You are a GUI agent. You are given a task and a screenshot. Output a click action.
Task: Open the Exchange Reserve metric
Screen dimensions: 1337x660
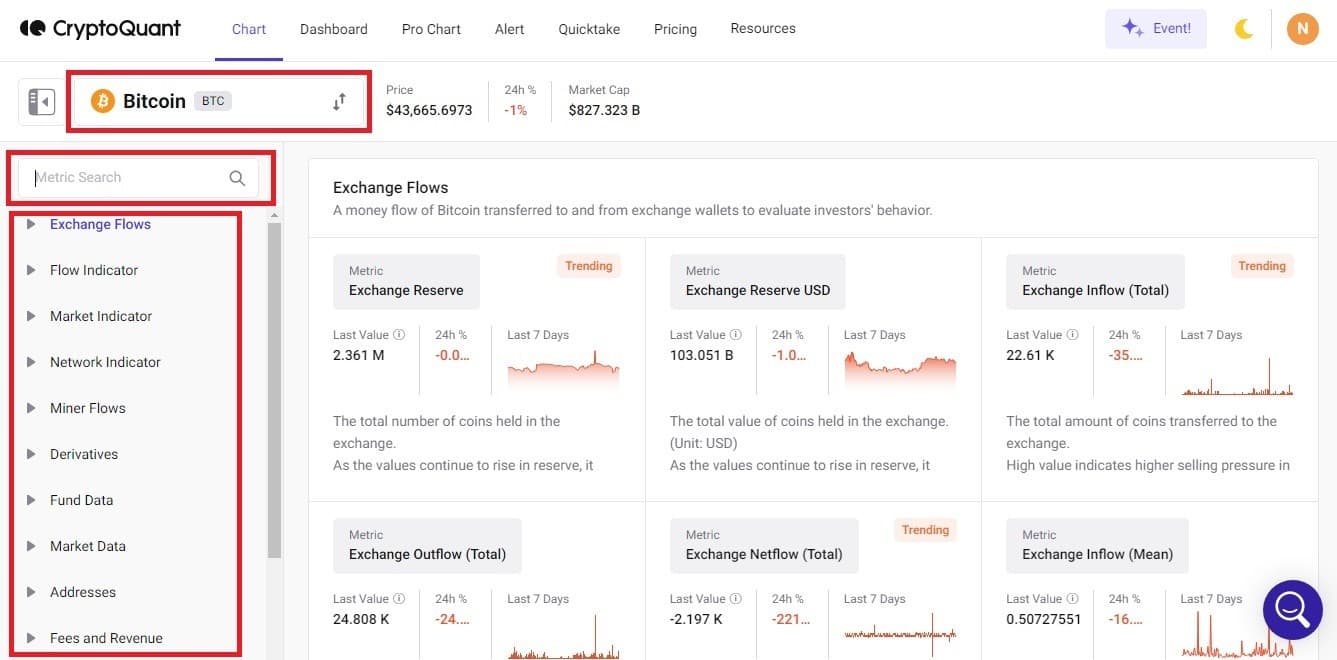tap(406, 281)
